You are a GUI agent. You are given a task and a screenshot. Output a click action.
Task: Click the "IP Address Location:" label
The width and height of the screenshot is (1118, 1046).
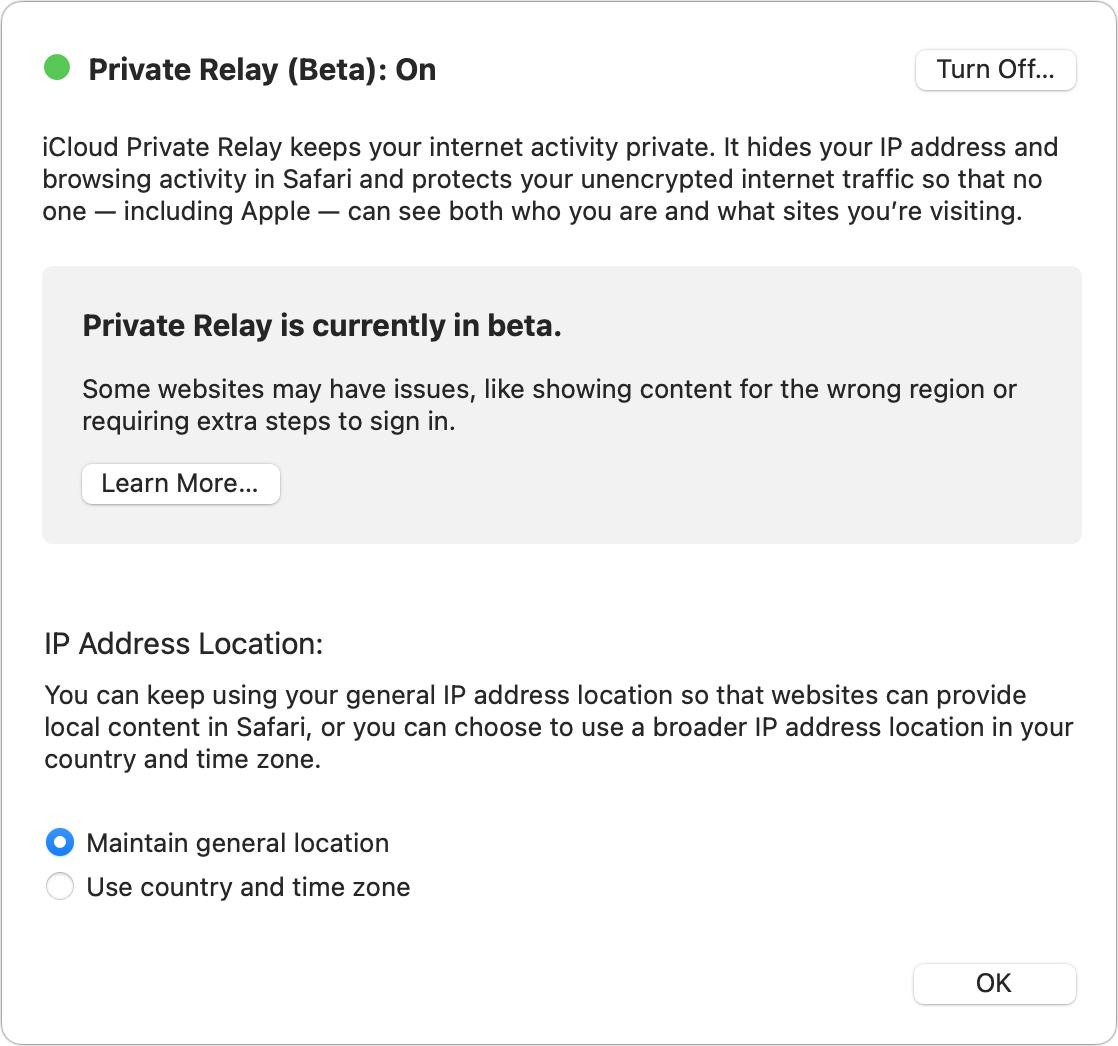click(x=184, y=643)
